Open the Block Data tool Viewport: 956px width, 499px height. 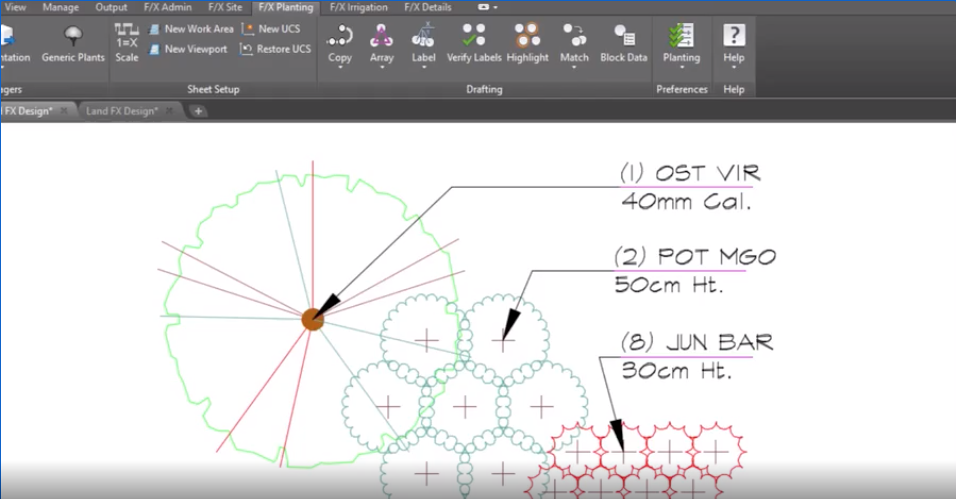pyautogui.click(x=623, y=43)
